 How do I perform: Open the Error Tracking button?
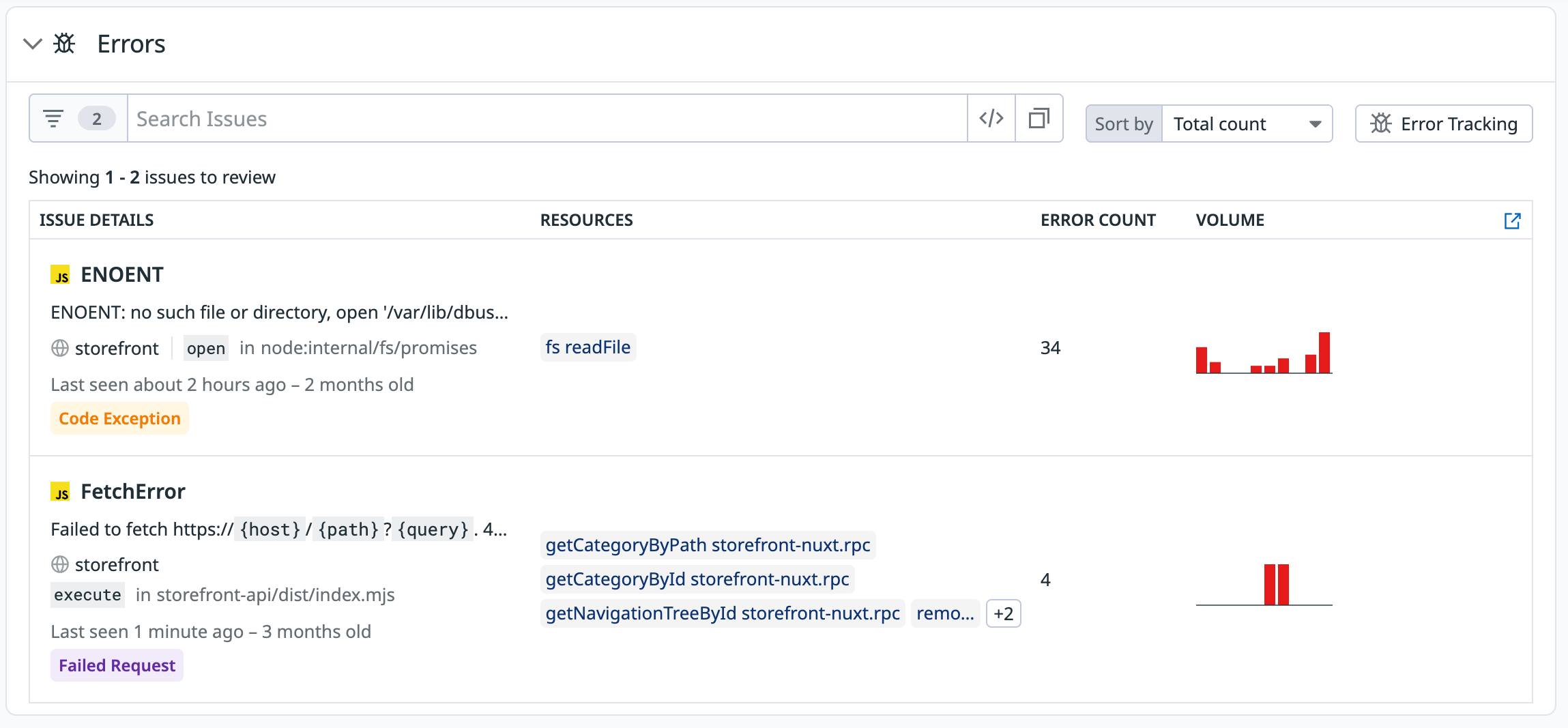pyautogui.click(x=1443, y=124)
